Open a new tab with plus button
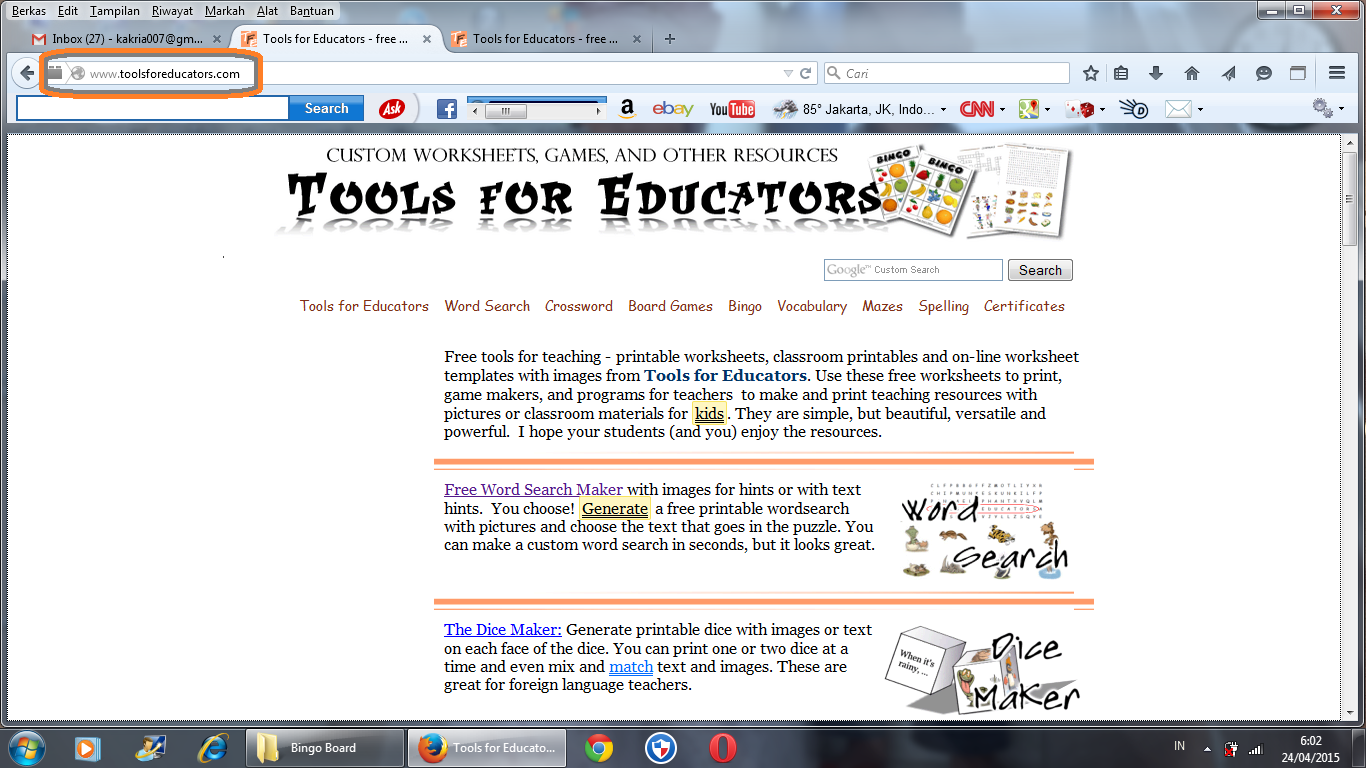The image size is (1366, 768). pyautogui.click(x=670, y=39)
